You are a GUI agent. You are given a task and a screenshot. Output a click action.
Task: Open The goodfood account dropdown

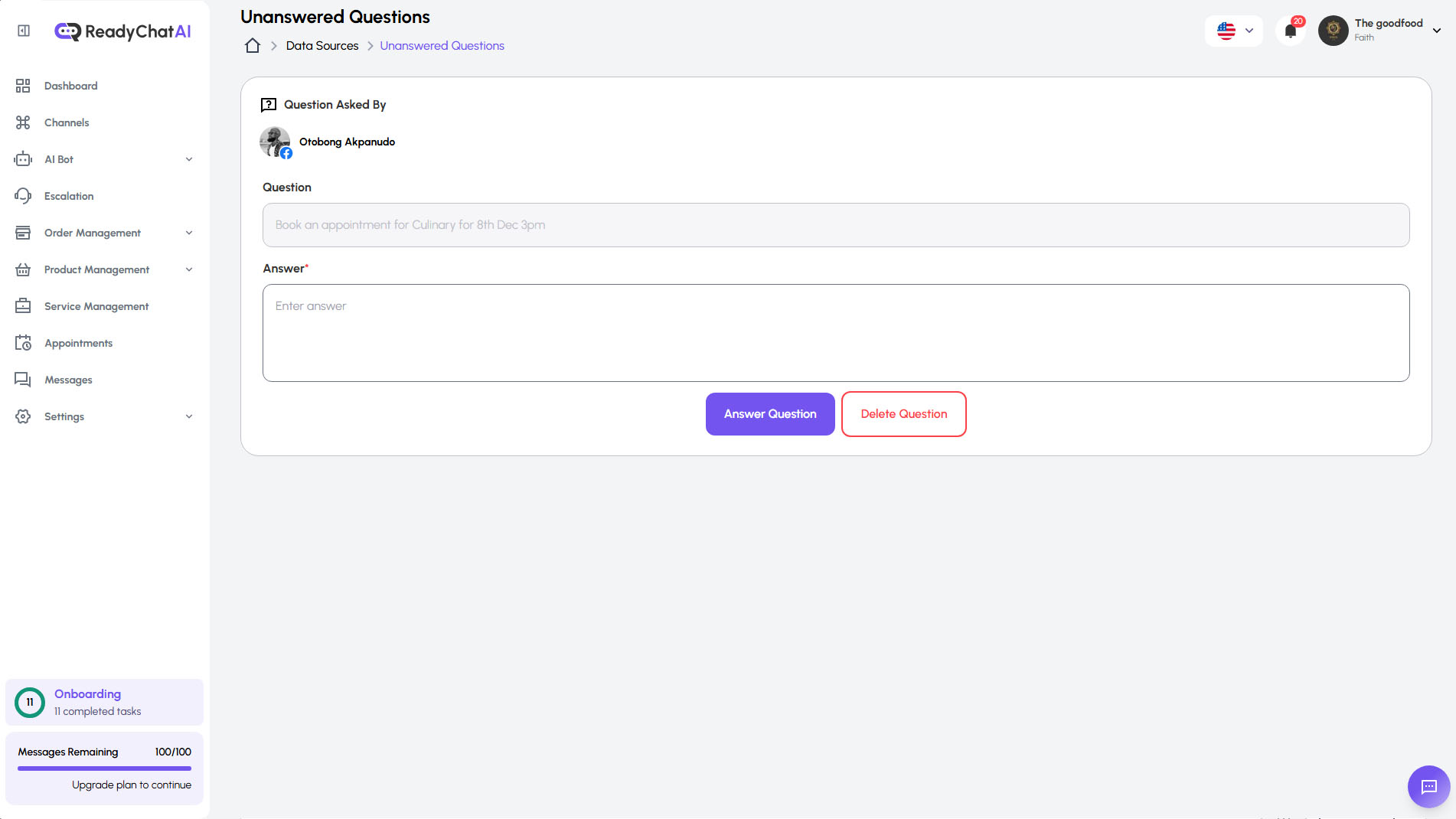tap(1378, 30)
